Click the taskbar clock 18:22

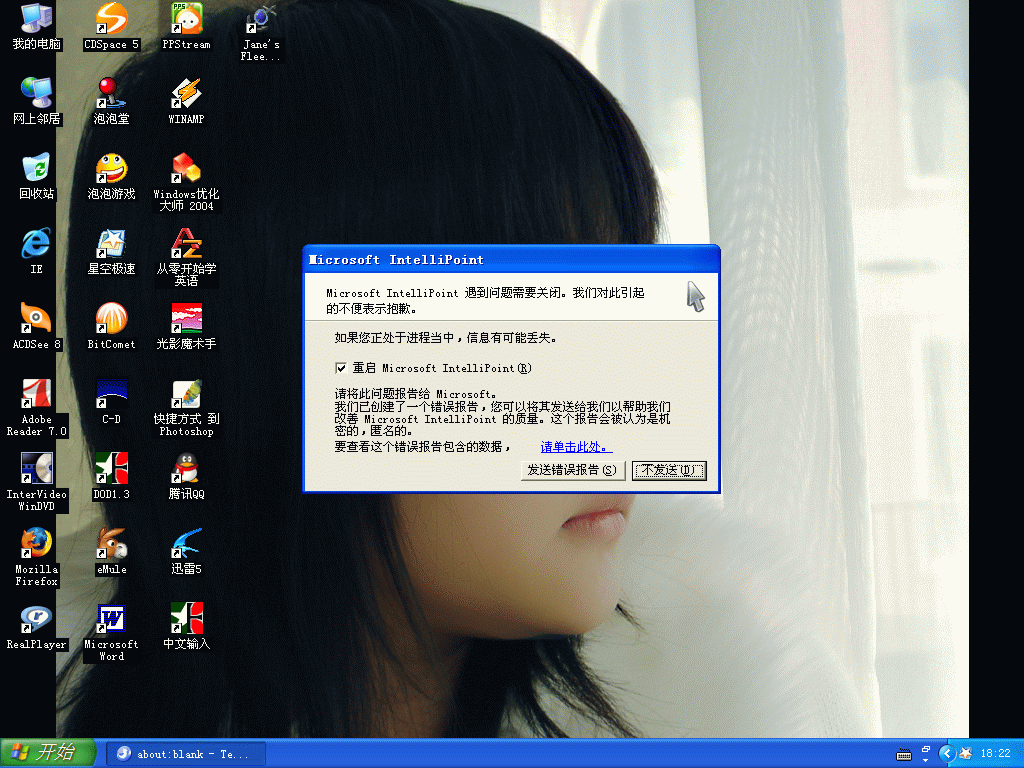(995, 754)
